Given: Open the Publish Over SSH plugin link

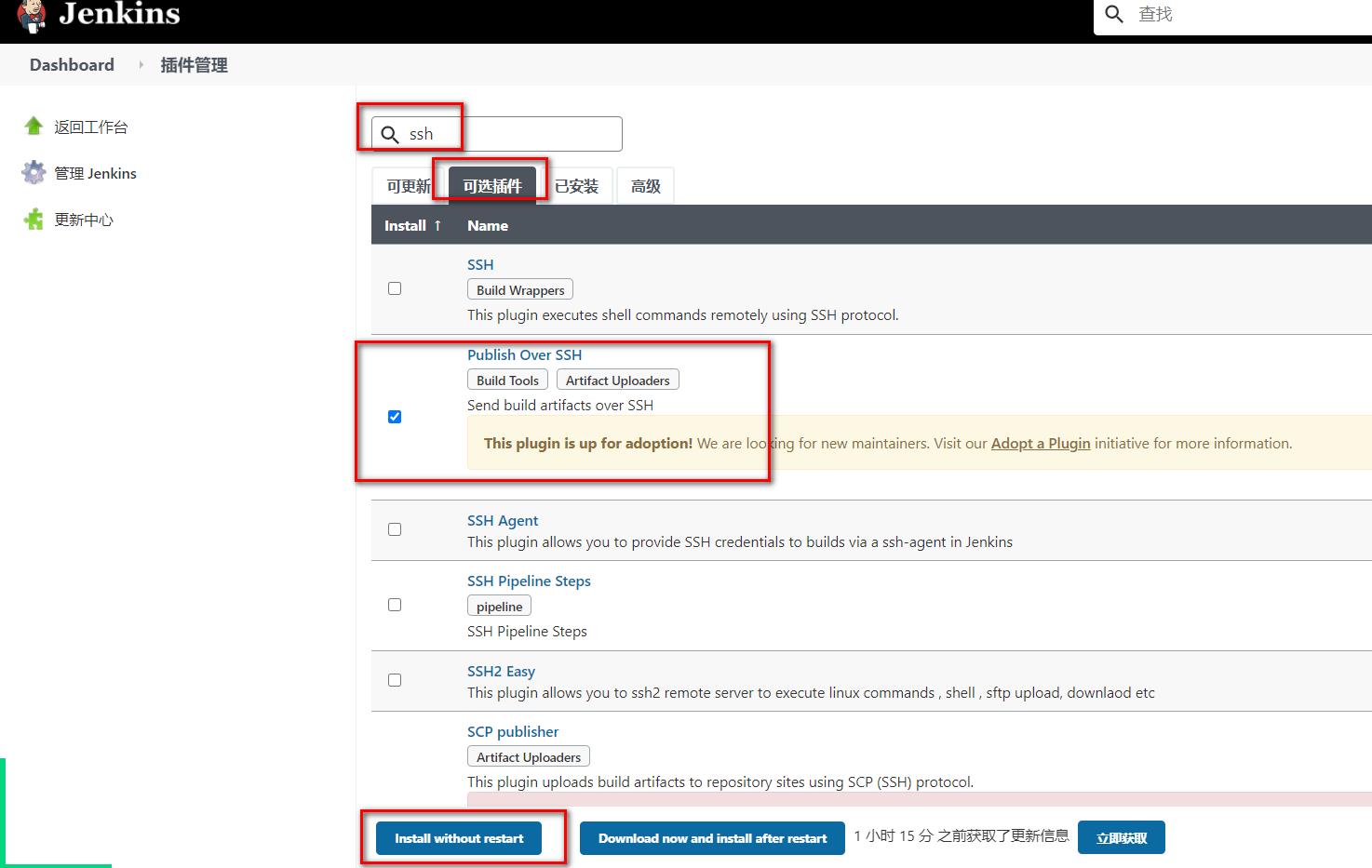Looking at the screenshot, I should coord(524,354).
